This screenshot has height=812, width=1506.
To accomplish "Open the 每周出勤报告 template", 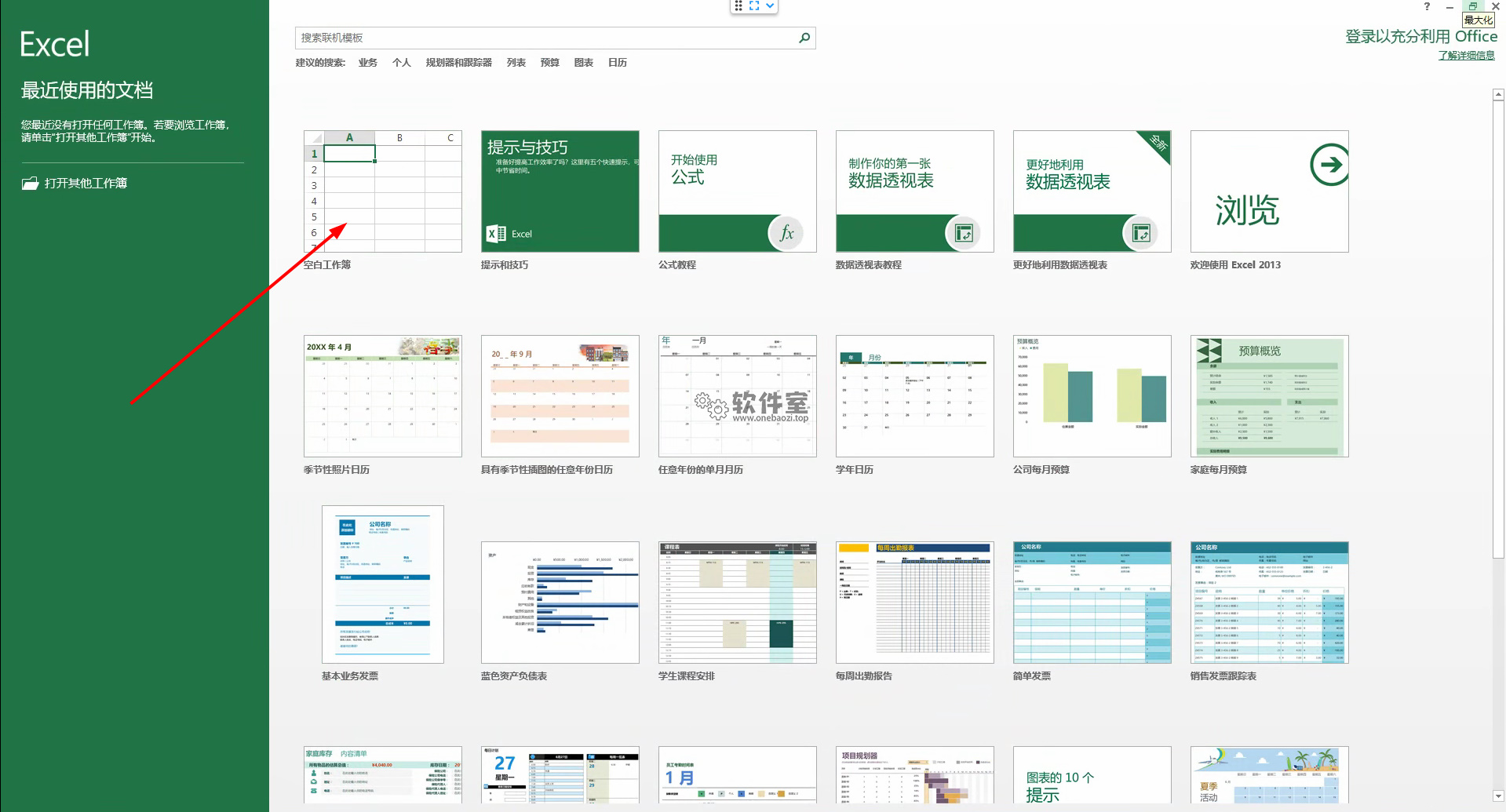I will 915,603.
